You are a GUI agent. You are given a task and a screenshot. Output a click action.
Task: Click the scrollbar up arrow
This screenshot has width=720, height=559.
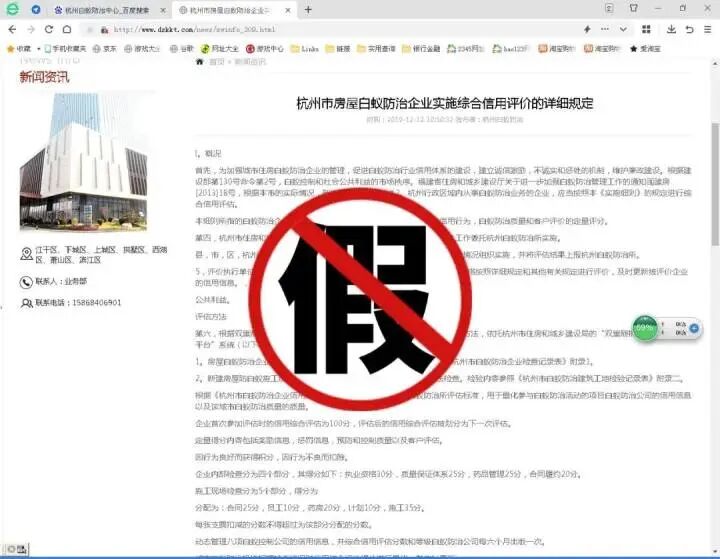[x=715, y=64]
